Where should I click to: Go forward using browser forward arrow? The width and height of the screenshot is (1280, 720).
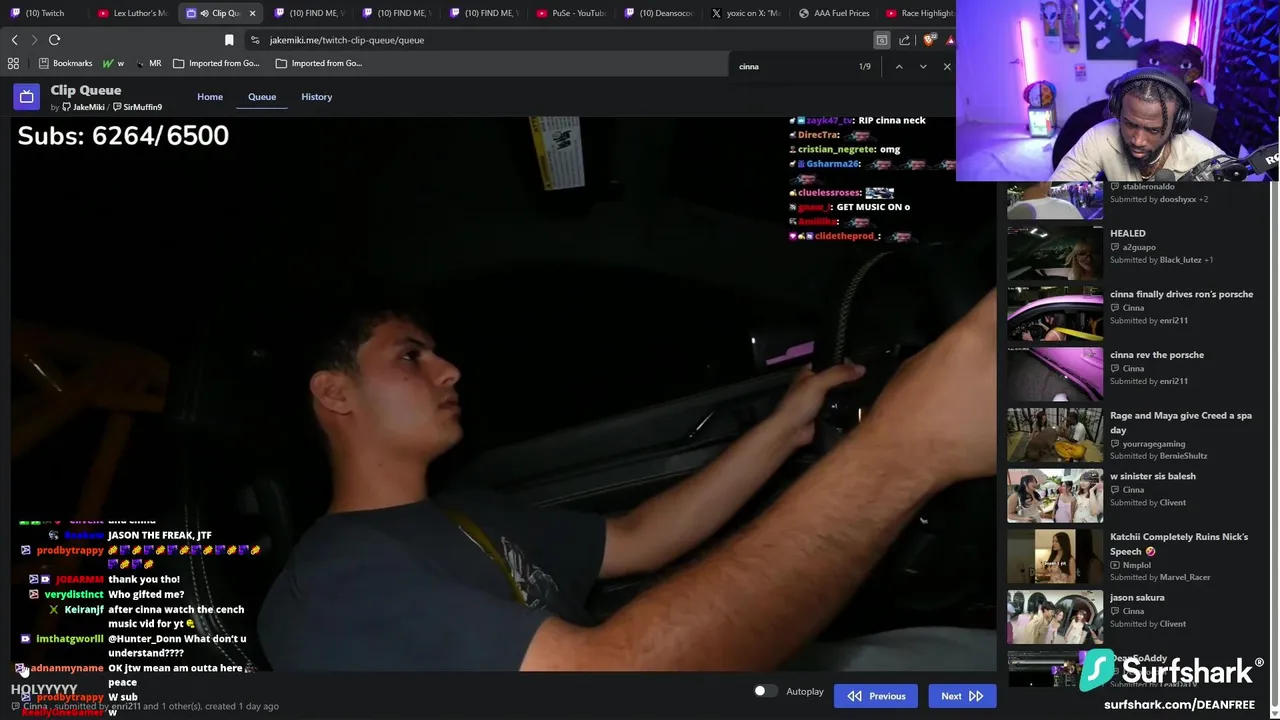[34, 40]
